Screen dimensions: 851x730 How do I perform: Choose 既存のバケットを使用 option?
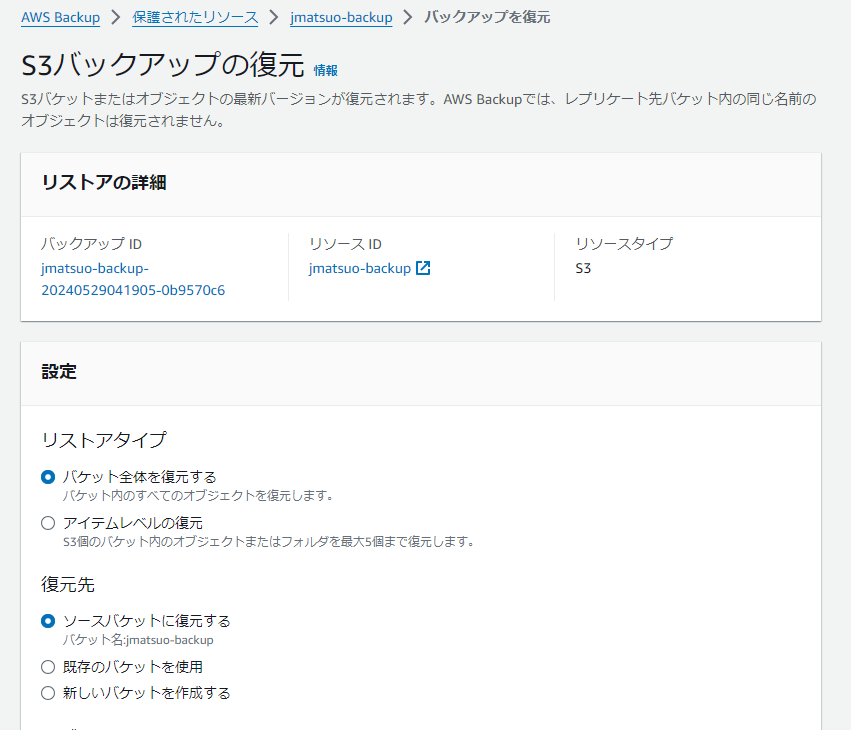click(x=48, y=667)
